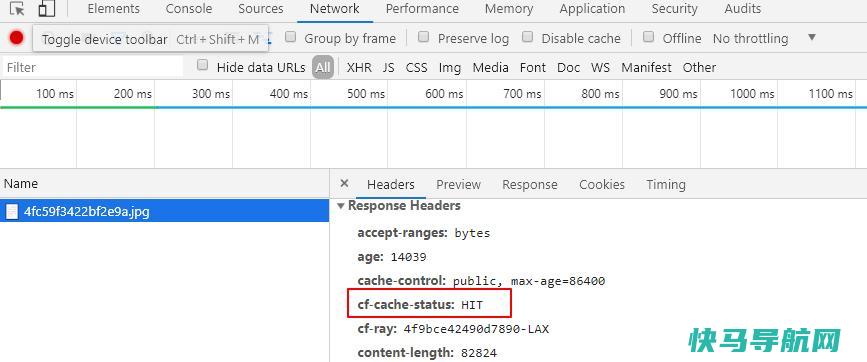
Task: Switch to the Timing tab
Action: click(666, 185)
